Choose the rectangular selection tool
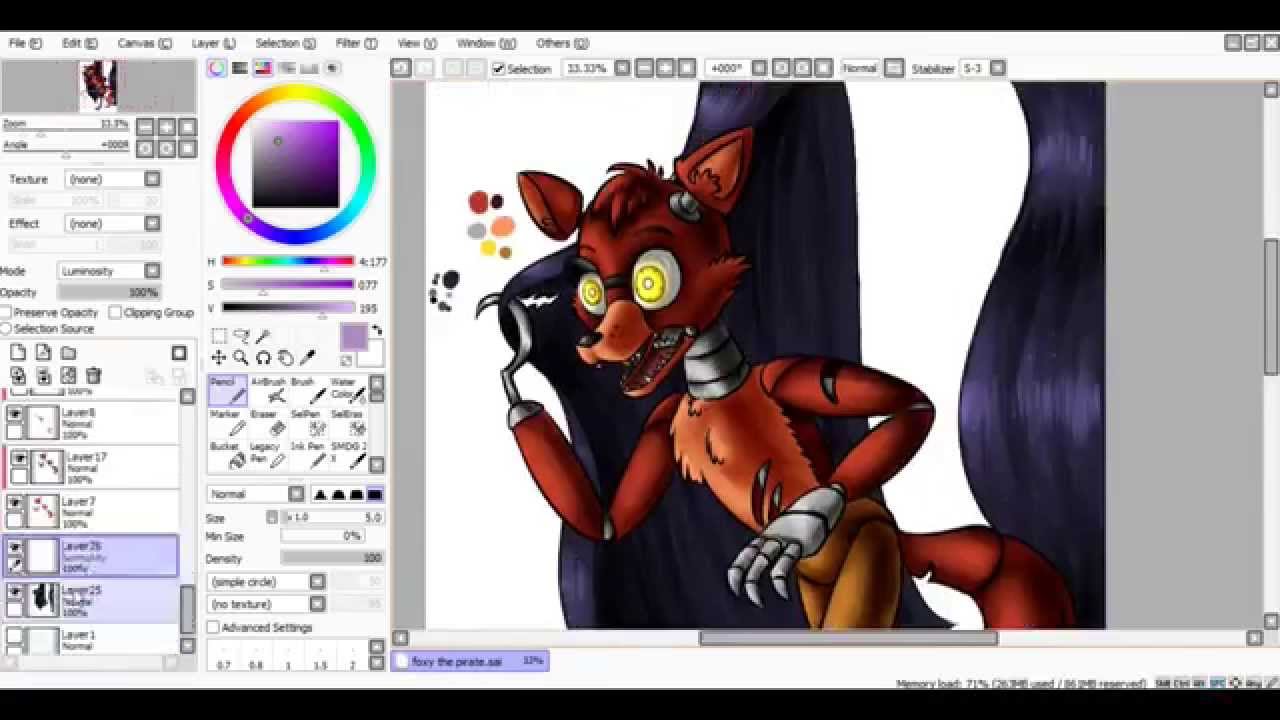 [219, 337]
